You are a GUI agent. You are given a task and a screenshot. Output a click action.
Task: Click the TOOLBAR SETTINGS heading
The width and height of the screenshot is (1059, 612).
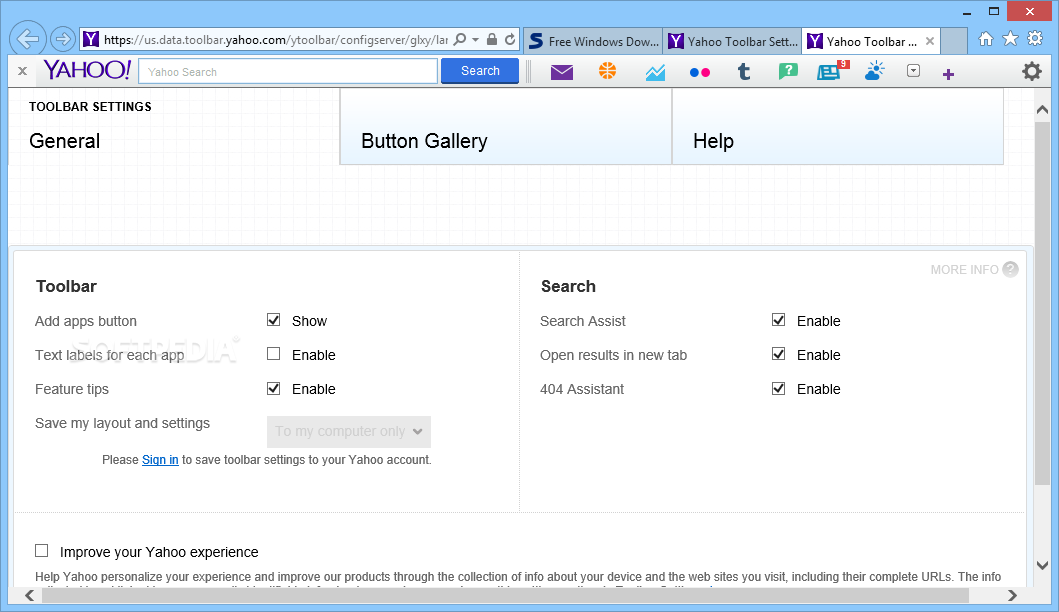click(91, 107)
